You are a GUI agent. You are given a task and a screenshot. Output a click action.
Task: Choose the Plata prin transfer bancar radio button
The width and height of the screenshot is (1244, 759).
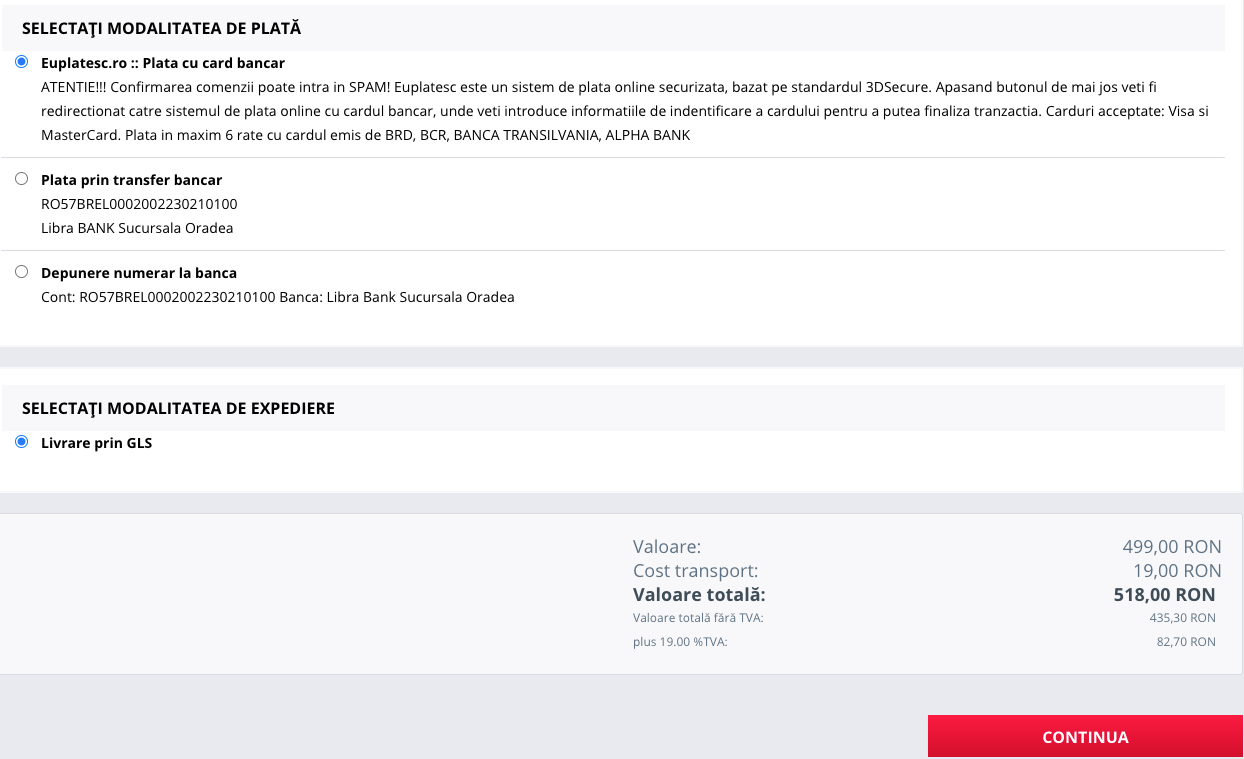coord(22,179)
